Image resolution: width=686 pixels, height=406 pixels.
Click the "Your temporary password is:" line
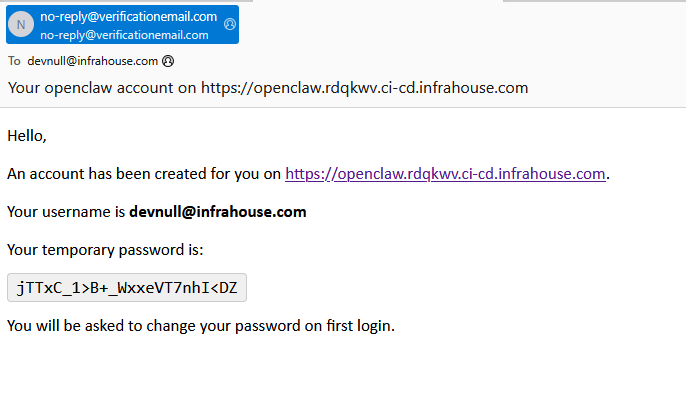click(x=105, y=250)
